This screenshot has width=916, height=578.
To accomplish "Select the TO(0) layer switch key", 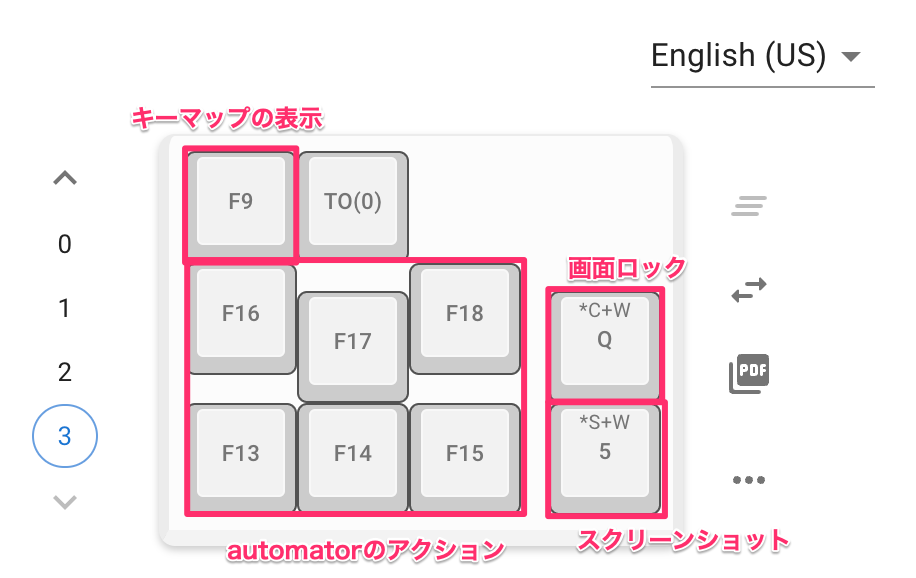I will [353, 205].
